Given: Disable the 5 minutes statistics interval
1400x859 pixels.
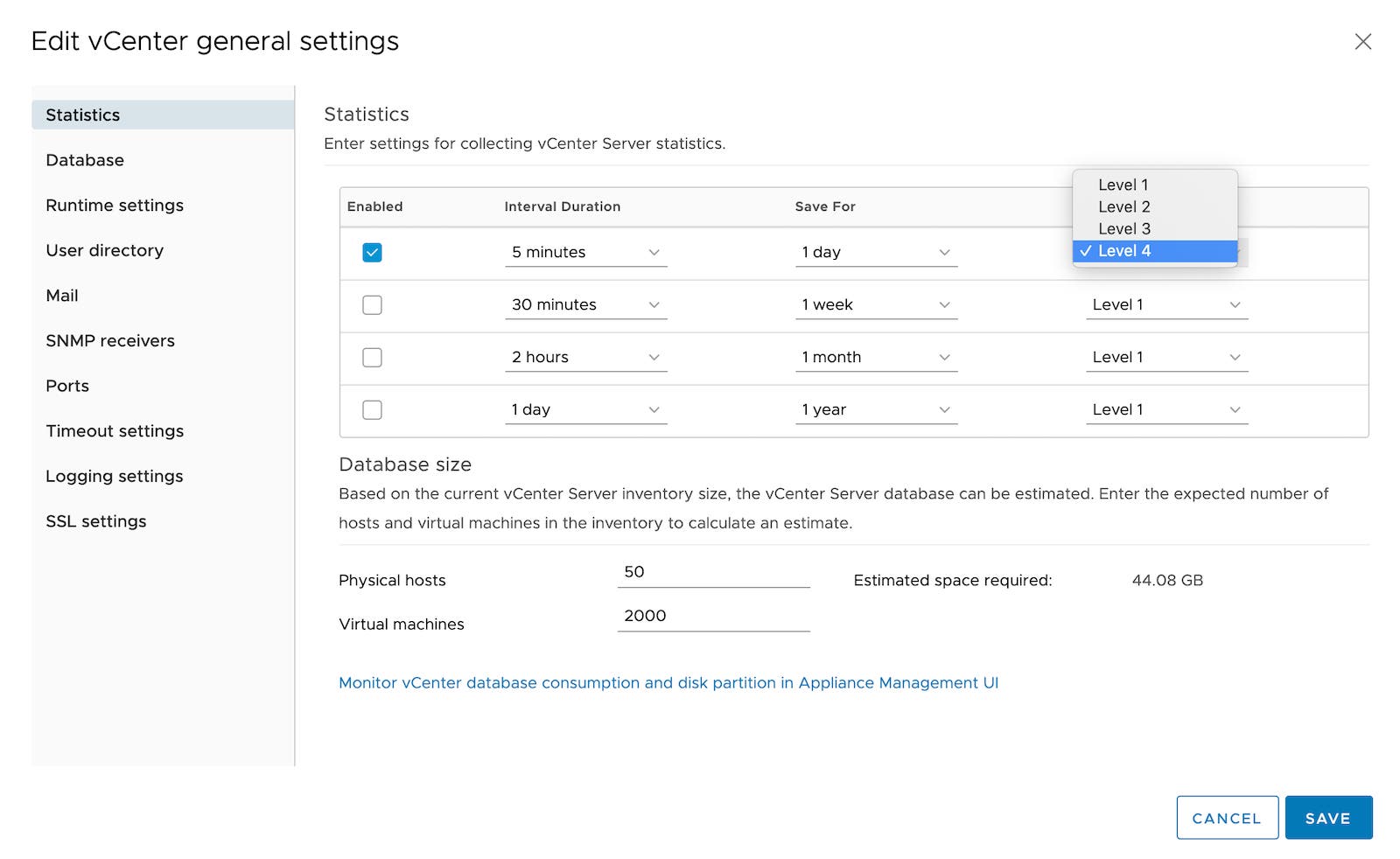Looking at the screenshot, I should tap(372, 252).
